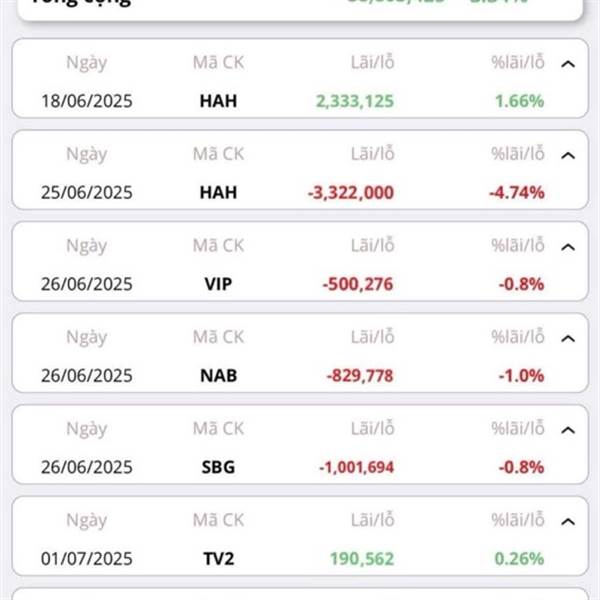The image size is (600, 600).
Task: Select the 01/07/2025 date cell
Action: [87, 559]
